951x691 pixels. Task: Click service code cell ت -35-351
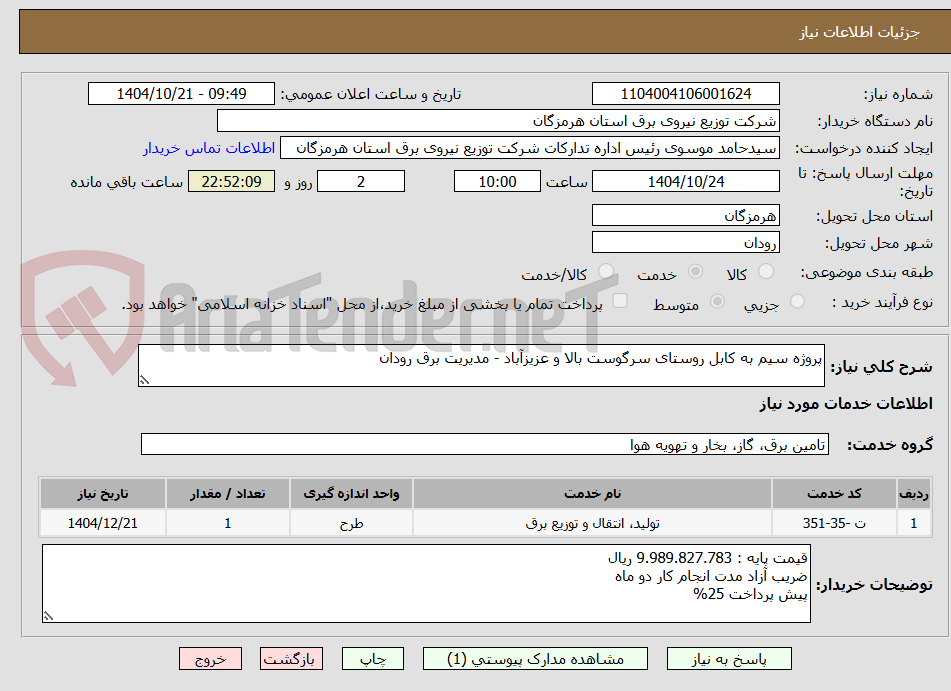[834, 523]
